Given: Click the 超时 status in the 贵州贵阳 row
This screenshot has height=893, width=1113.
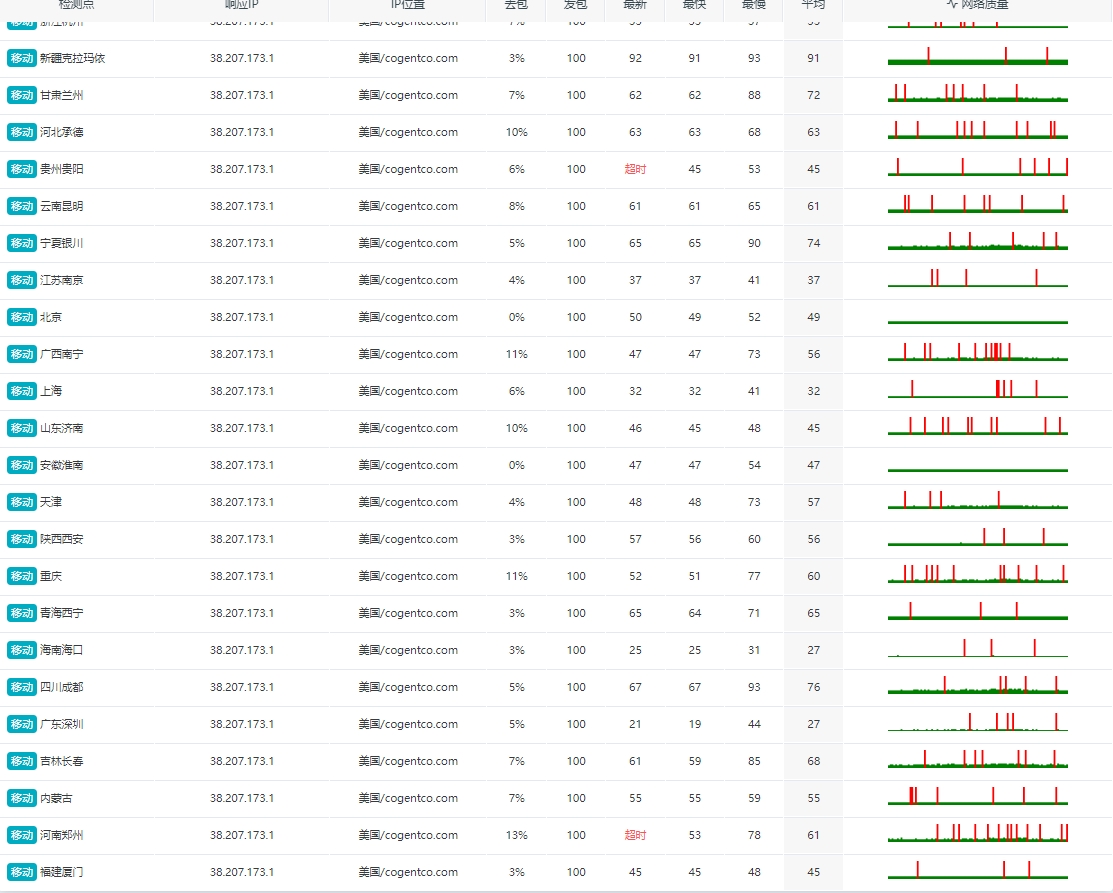Looking at the screenshot, I should coord(635,169).
